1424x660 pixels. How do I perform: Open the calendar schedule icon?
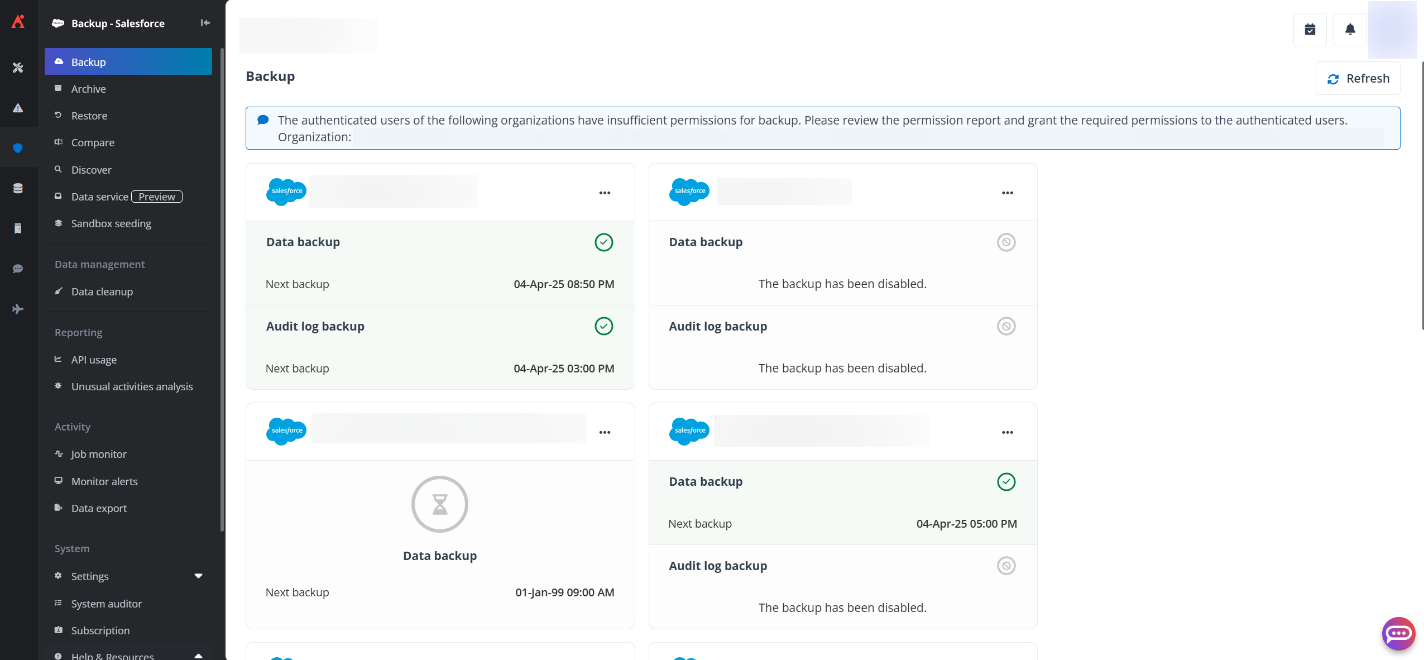pos(1310,29)
